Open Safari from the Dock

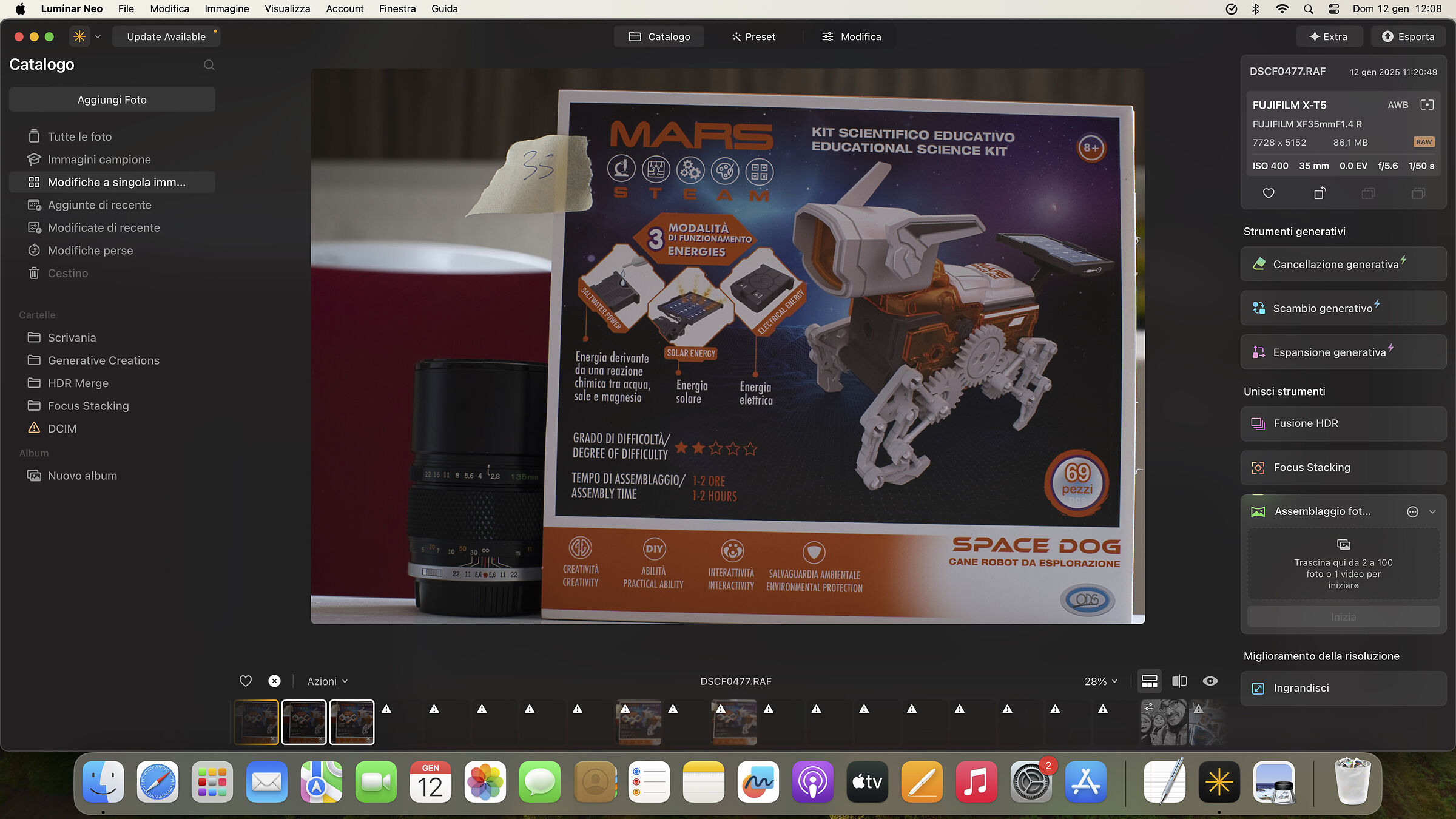158,782
